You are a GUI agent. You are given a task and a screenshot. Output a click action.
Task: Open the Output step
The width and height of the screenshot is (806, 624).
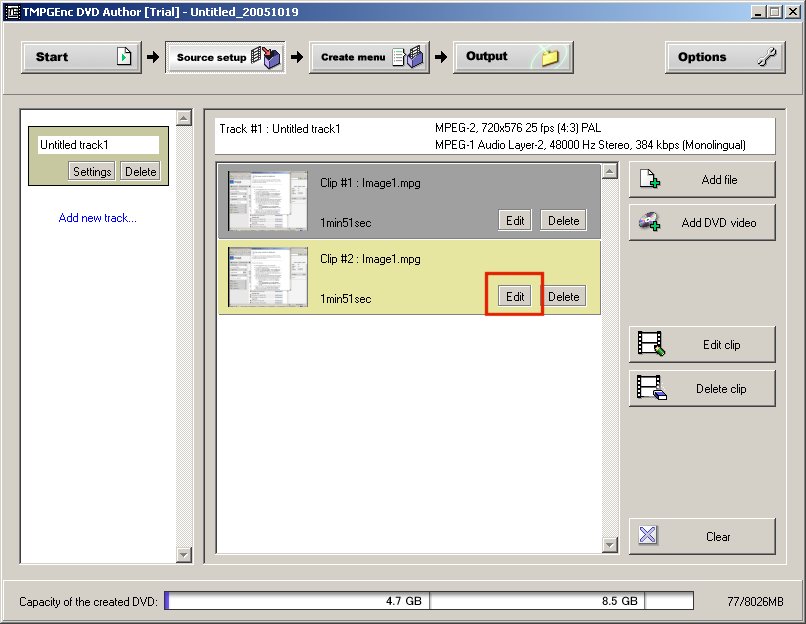point(513,57)
